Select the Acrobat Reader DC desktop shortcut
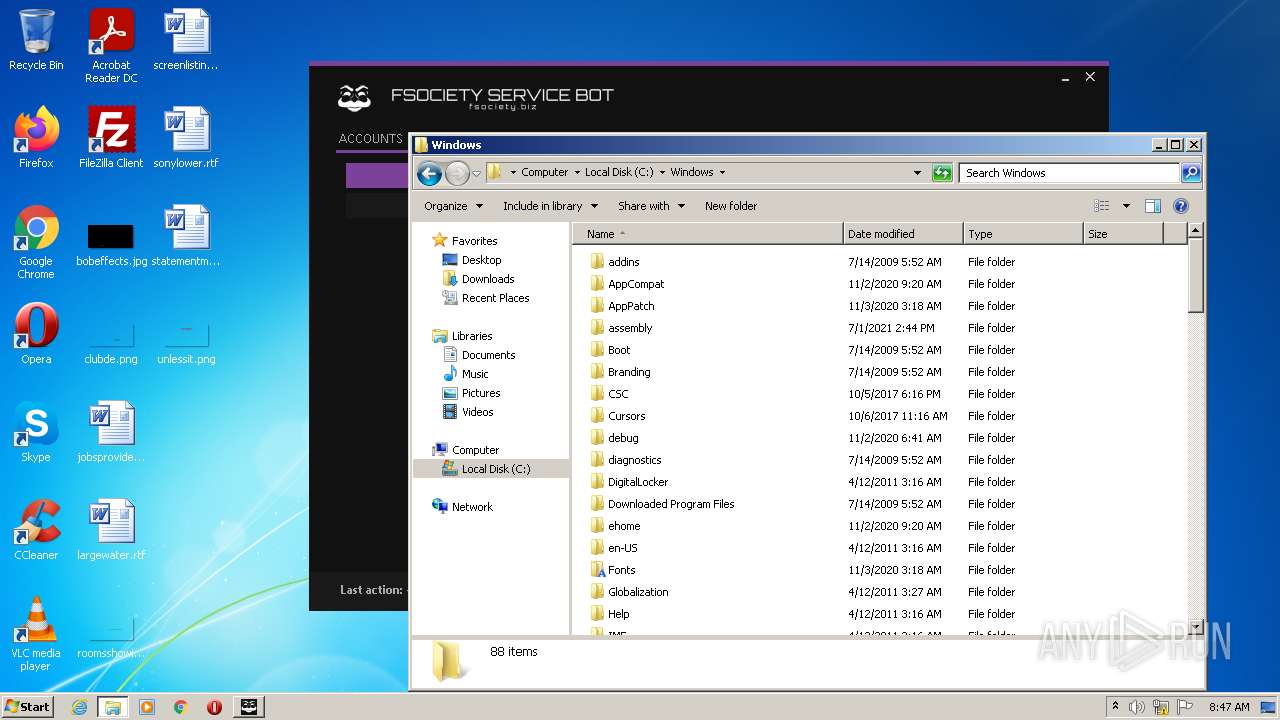This screenshot has width=1280, height=720. pos(111,46)
